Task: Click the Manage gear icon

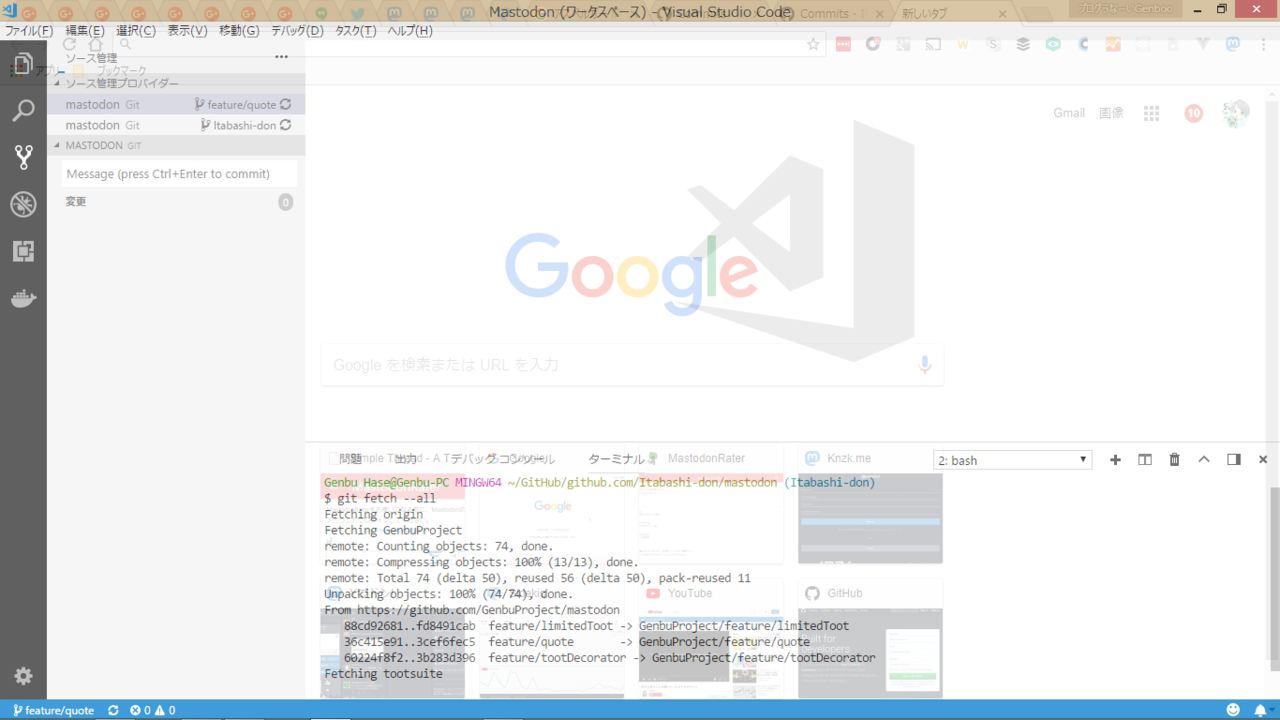Action: [x=23, y=676]
